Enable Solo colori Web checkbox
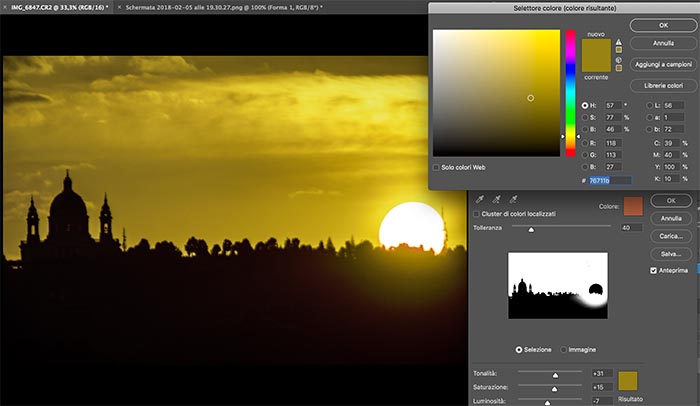Image resolution: width=700 pixels, height=406 pixels. coord(436,166)
